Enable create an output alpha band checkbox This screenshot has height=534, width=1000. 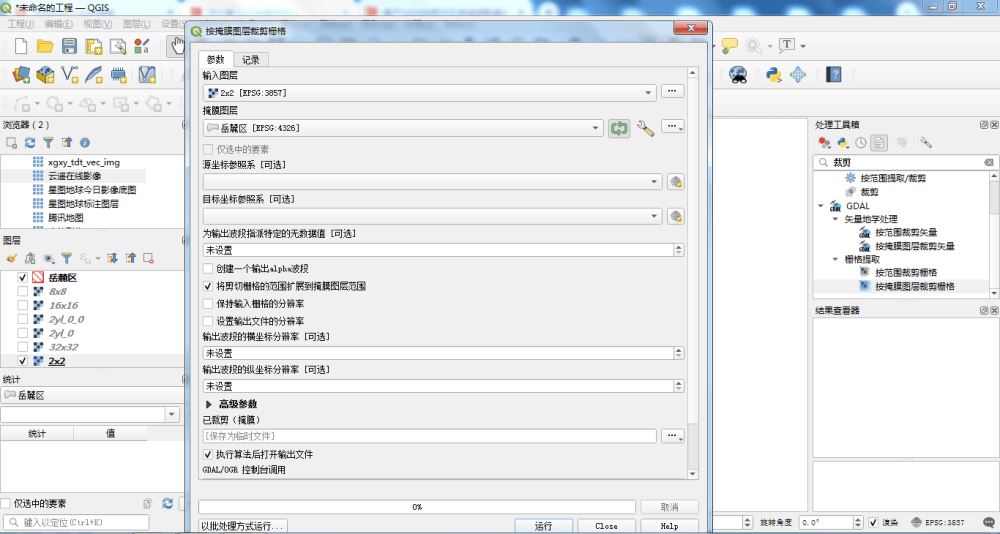tap(208, 269)
